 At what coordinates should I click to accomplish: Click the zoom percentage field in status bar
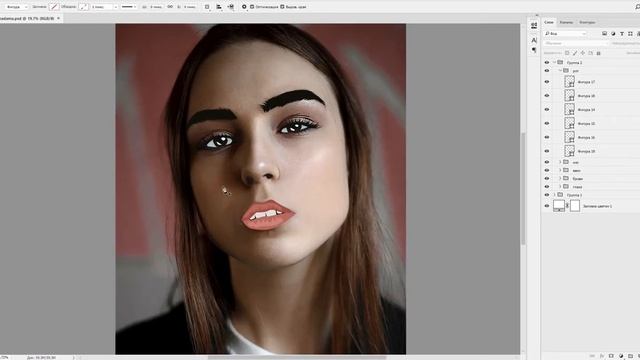5,358
